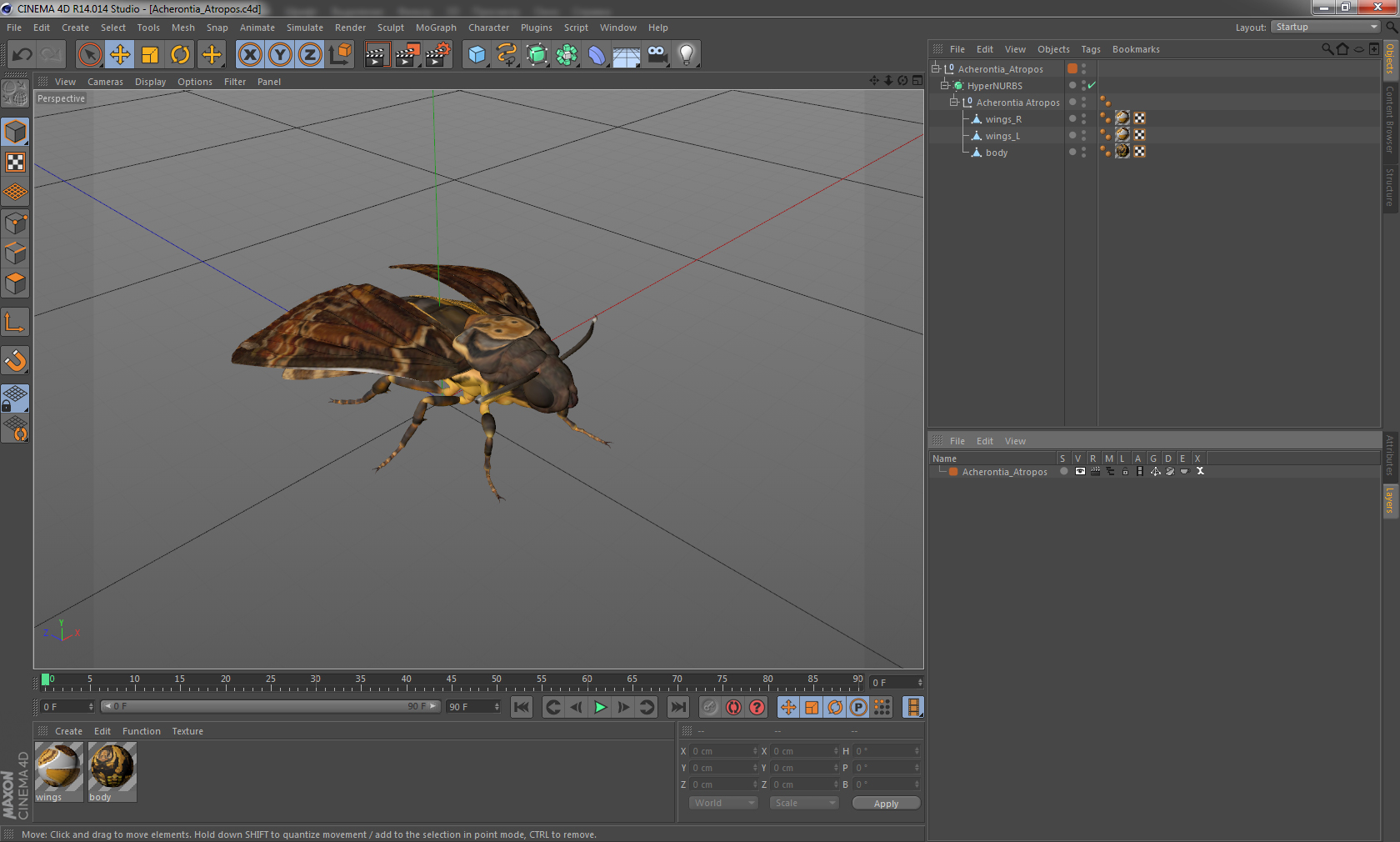Collapse the HyperNURBS tree node
The height and width of the screenshot is (842, 1400).
[945, 86]
